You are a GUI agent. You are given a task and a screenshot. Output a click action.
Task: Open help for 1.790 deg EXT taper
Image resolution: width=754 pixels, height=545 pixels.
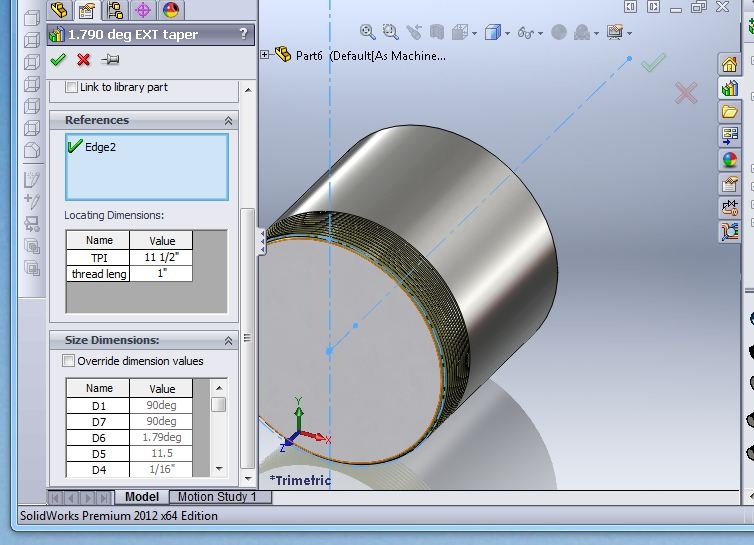(x=243, y=34)
